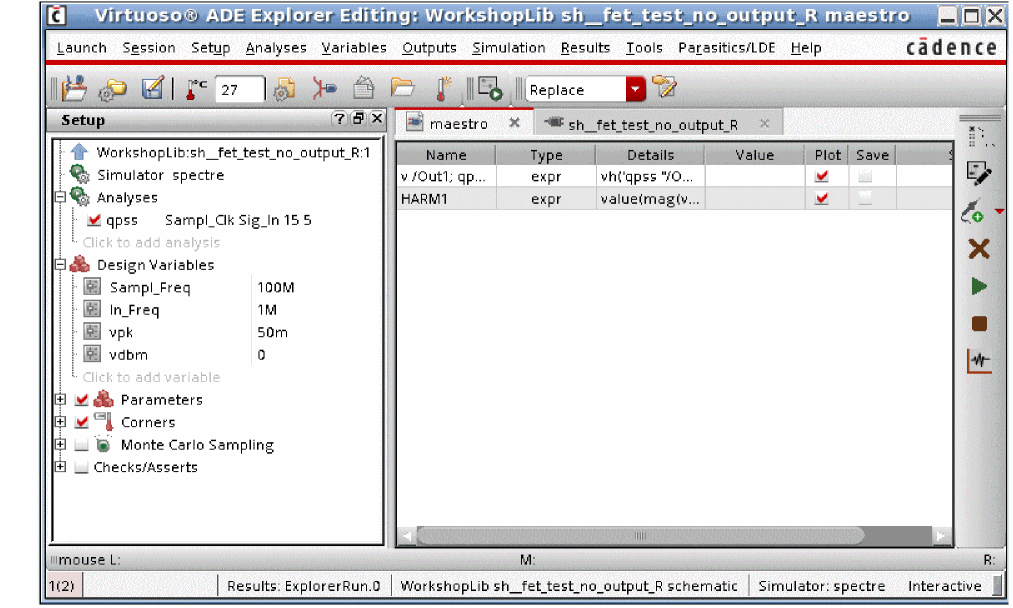The height and width of the screenshot is (608, 1013).
Task: Expand the Monte Carlo Sampling node
Action: pyautogui.click(x=60, y=445)
